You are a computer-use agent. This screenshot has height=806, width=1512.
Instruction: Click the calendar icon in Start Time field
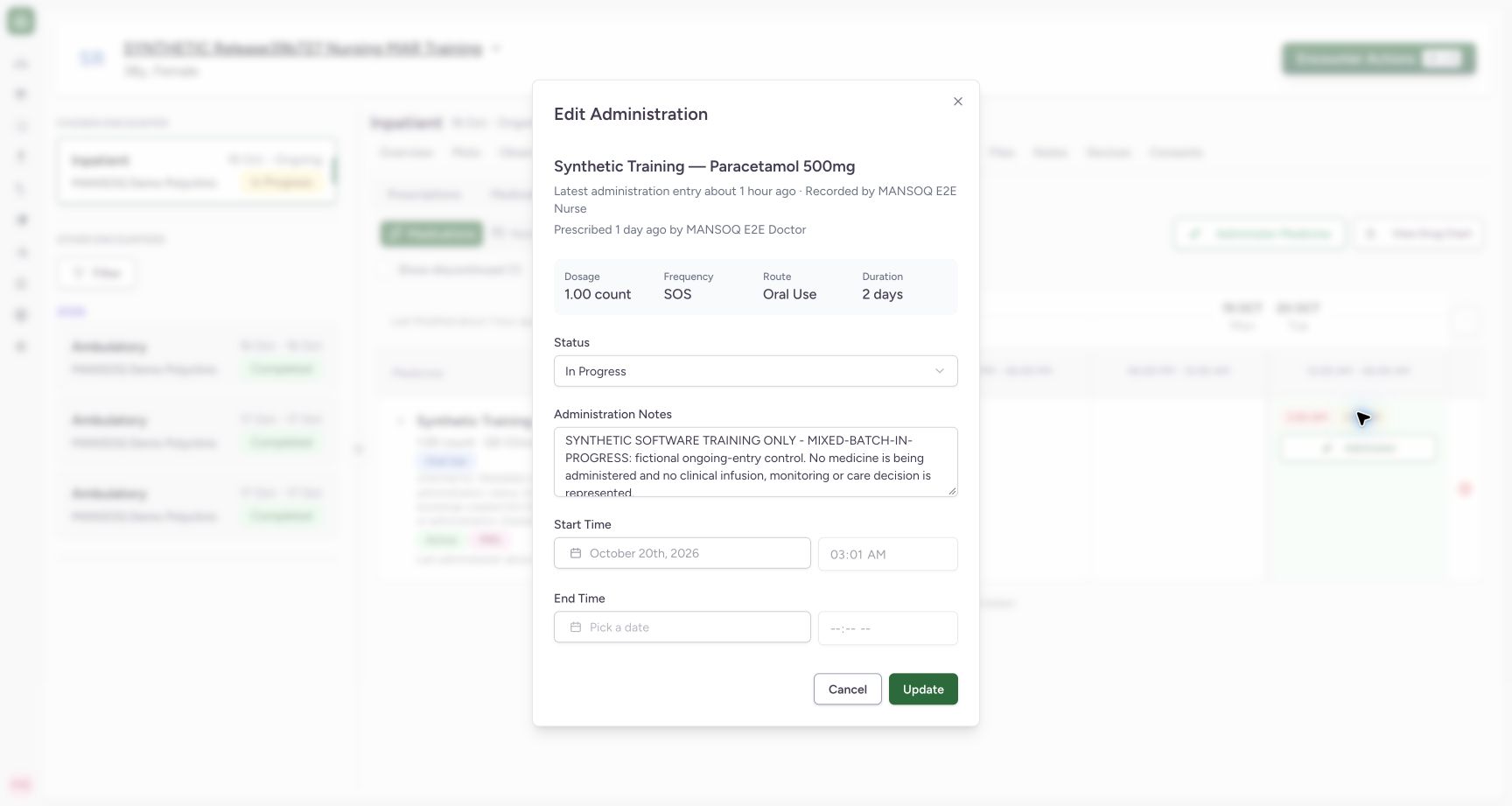tap(576, 553)
